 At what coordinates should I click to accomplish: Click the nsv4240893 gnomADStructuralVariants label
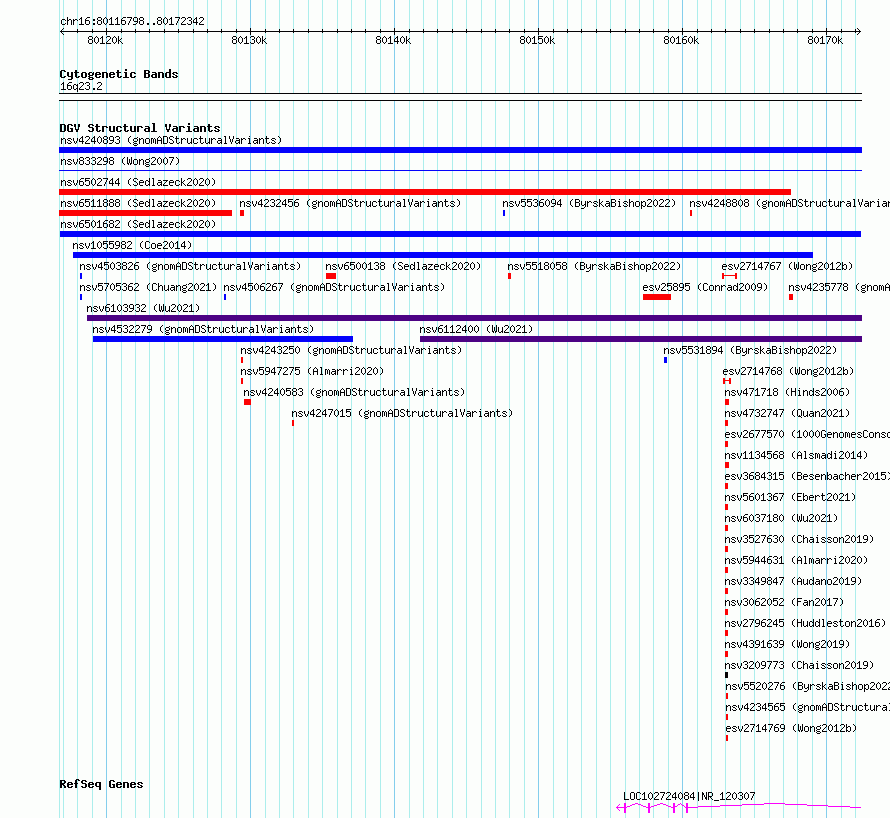[x=171, y=140]
